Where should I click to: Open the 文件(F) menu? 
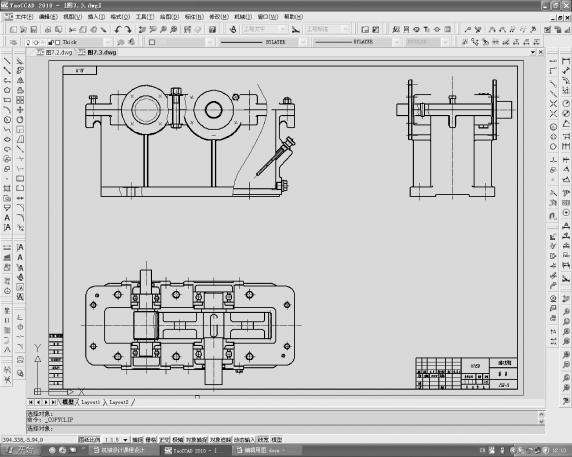[x=24, y=17]
